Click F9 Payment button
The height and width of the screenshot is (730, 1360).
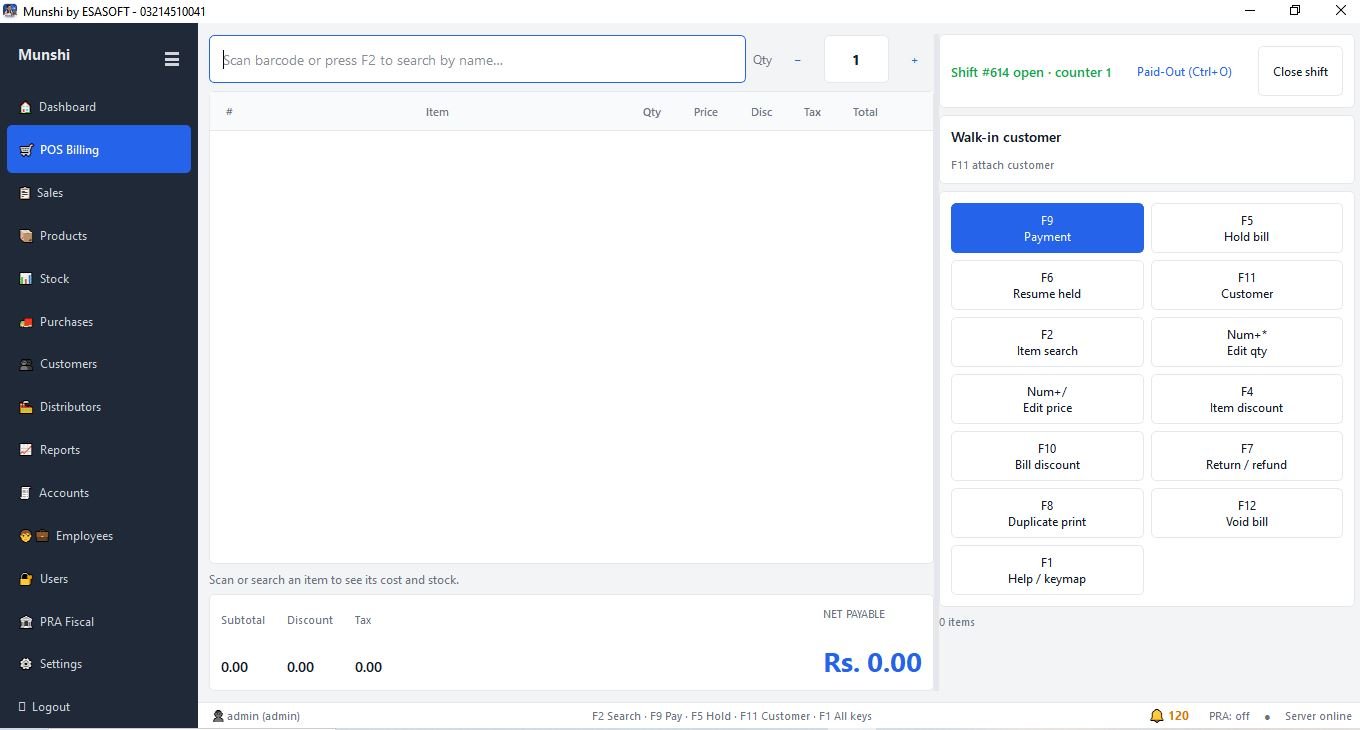[1047, 228]
